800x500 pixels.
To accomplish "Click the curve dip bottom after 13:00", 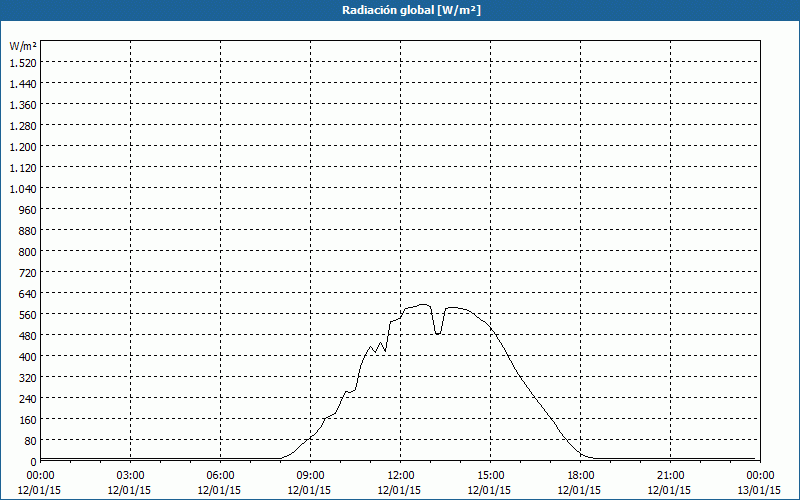I will coord(438,334).
